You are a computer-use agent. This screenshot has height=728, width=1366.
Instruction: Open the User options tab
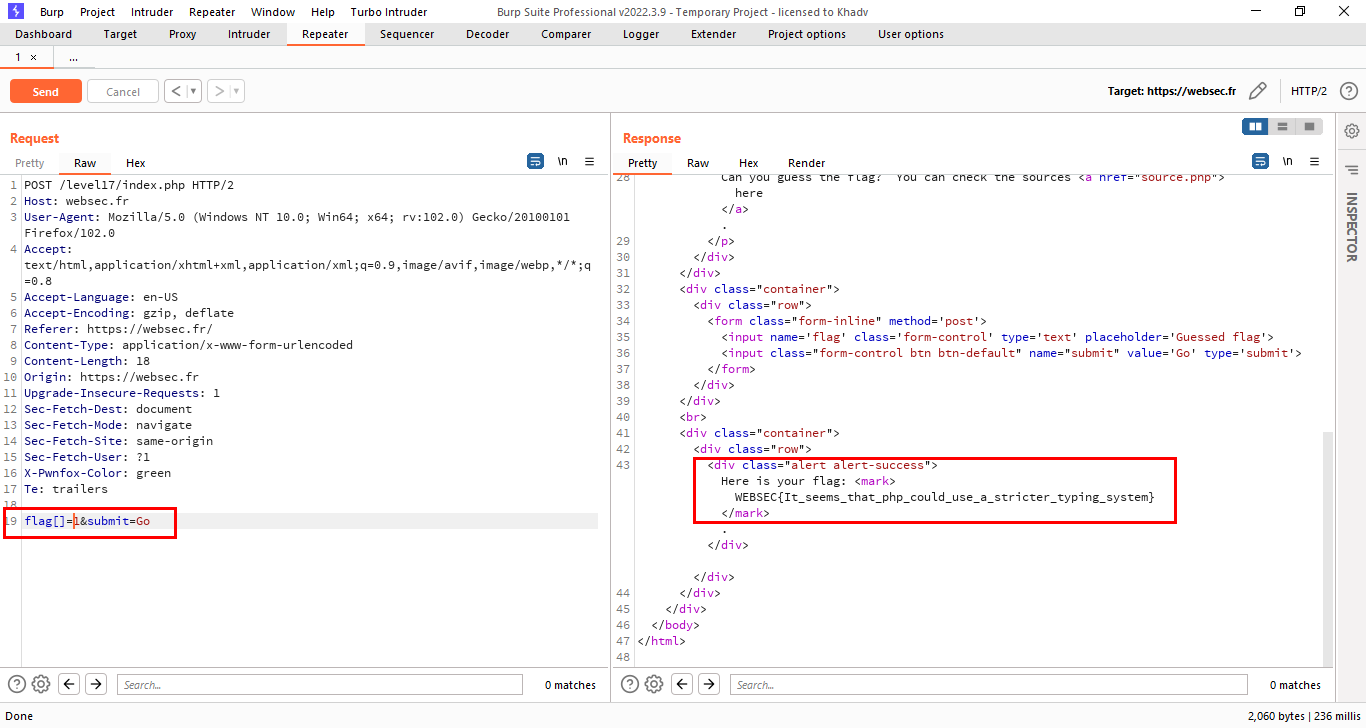pyautogui.click(x=911, y=34)
